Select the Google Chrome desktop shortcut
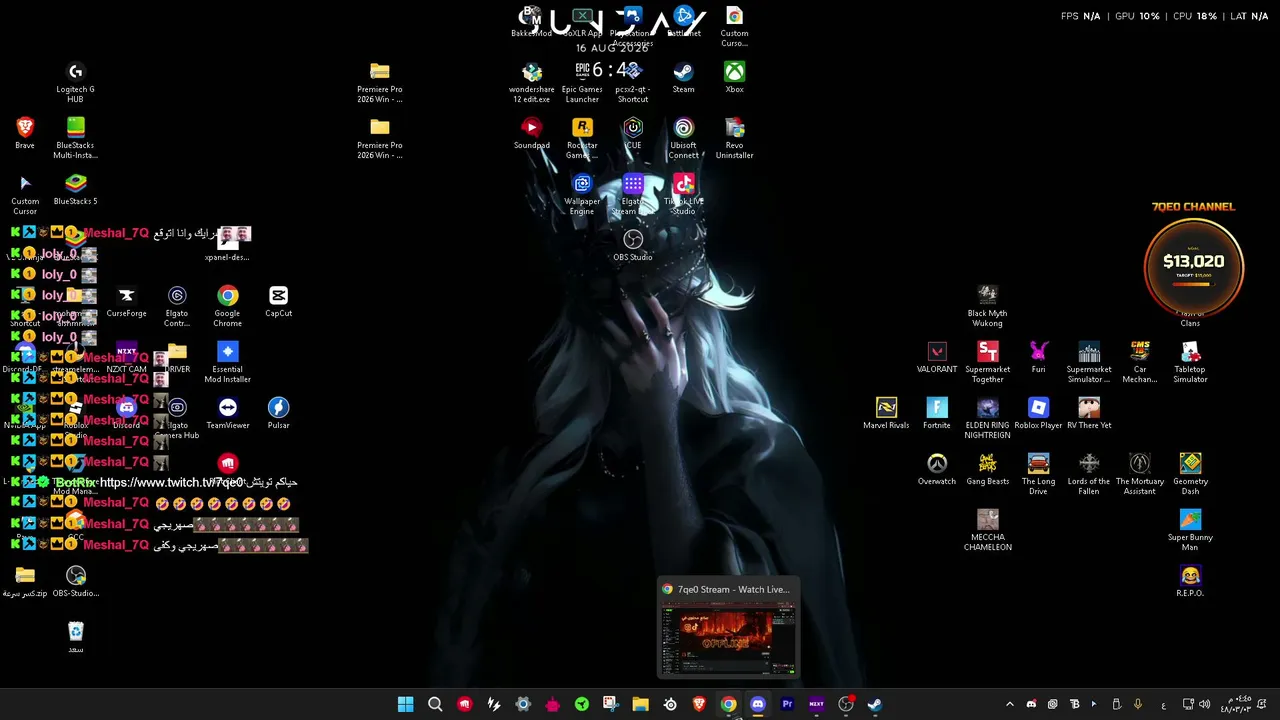 (227, 306)
